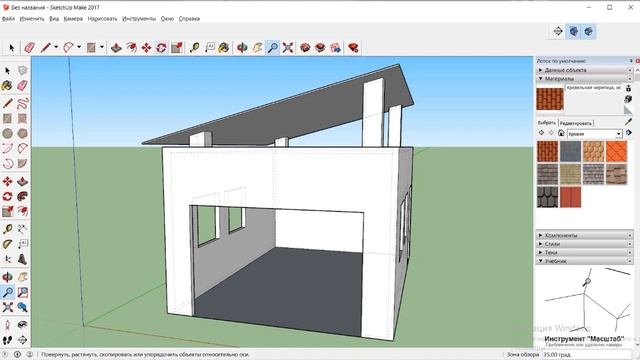Open the Файл menu
The image size is (640, 360).
coord(8,19)
